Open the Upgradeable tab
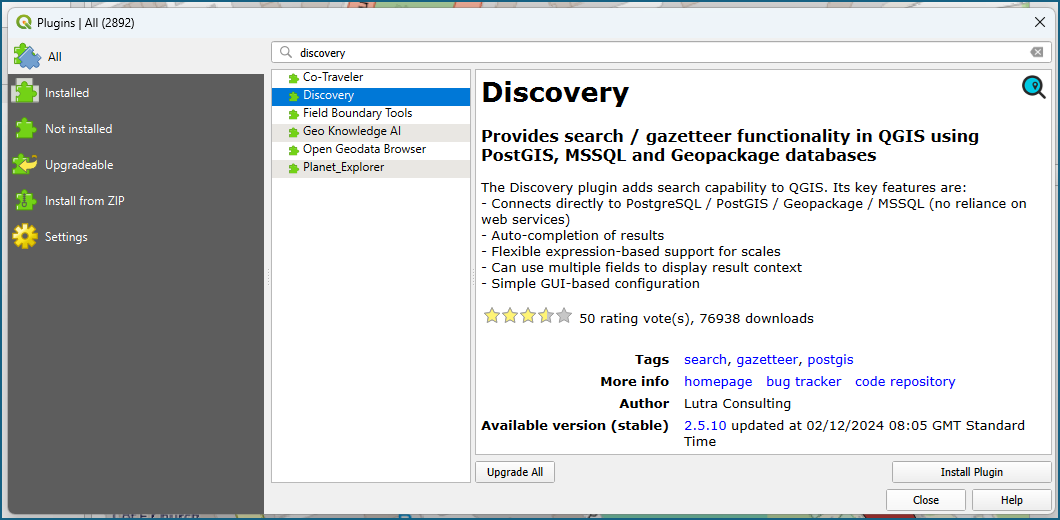Screen dimensions: 1060x520 136,165
